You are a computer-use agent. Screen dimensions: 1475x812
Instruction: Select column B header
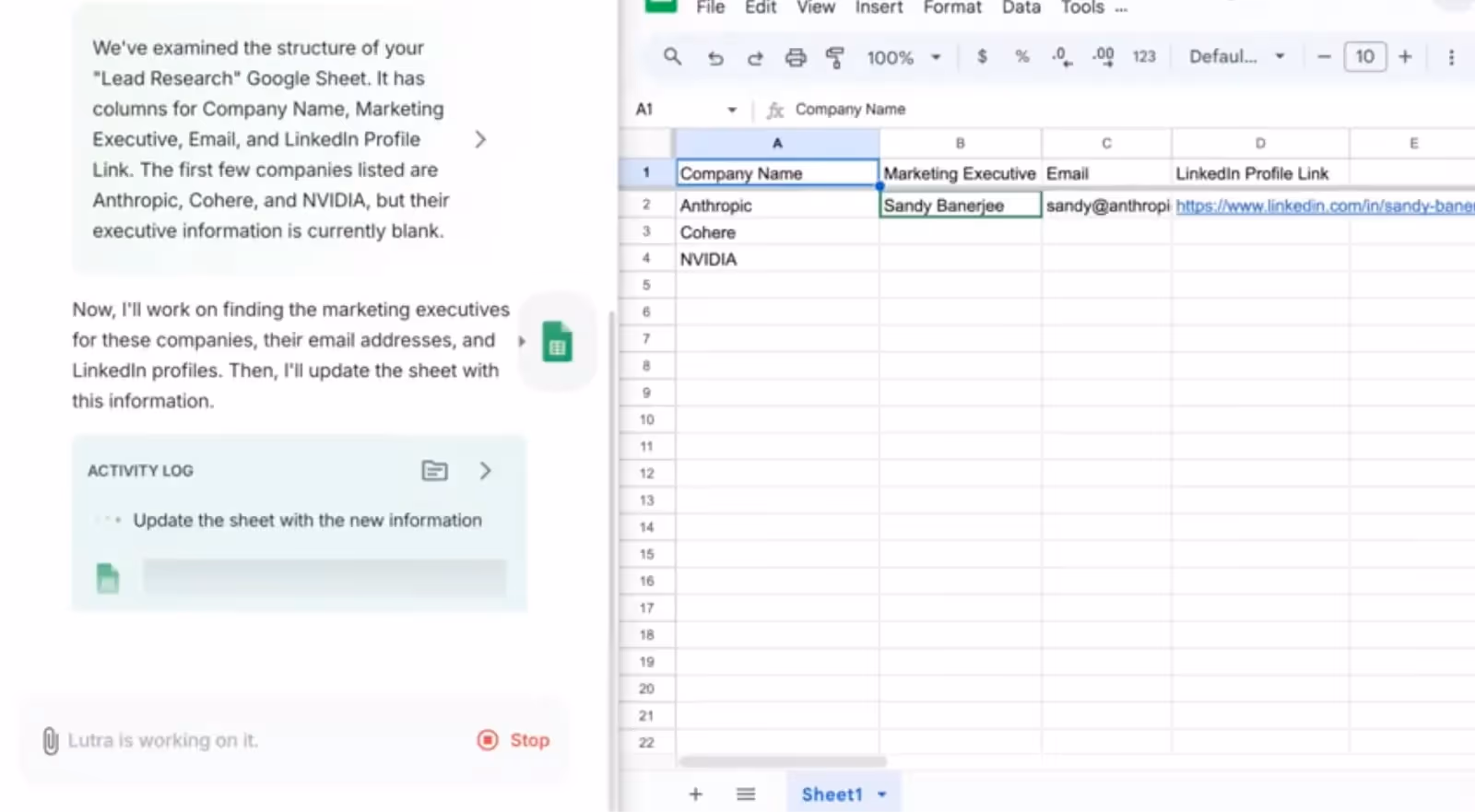[x=961, y=144]
